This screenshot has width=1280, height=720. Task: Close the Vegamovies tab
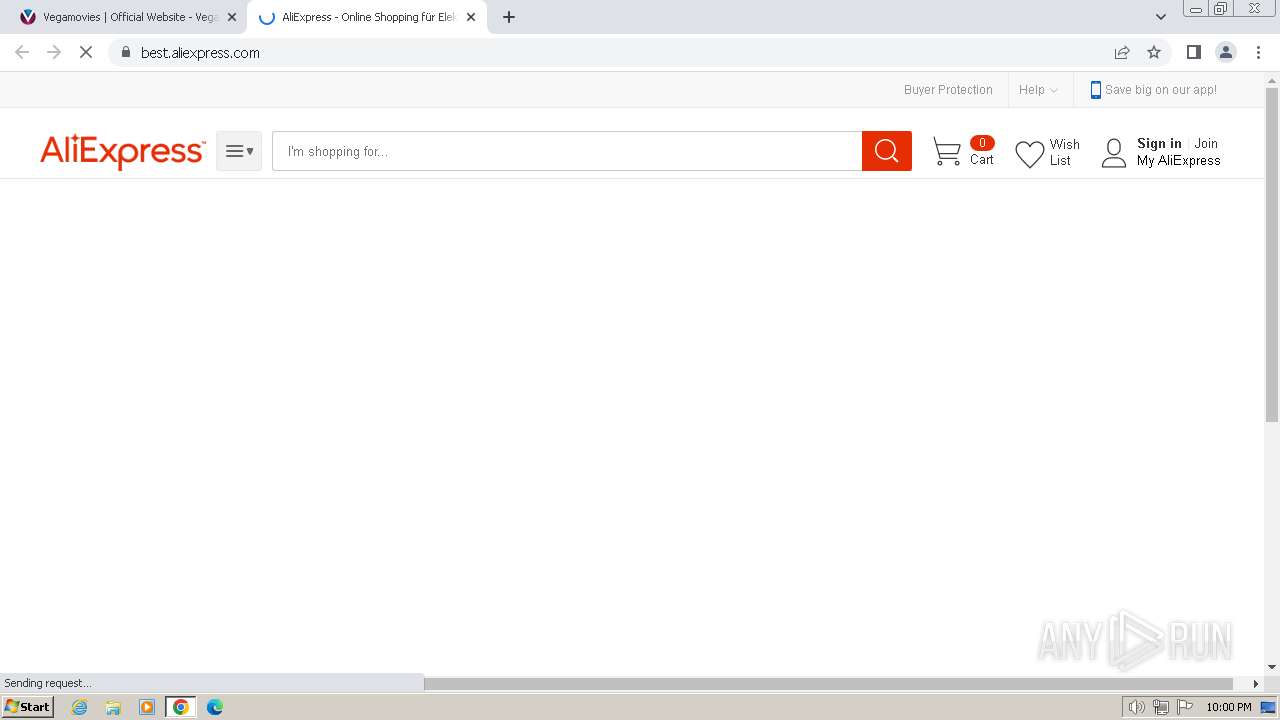tap(232, 17)
